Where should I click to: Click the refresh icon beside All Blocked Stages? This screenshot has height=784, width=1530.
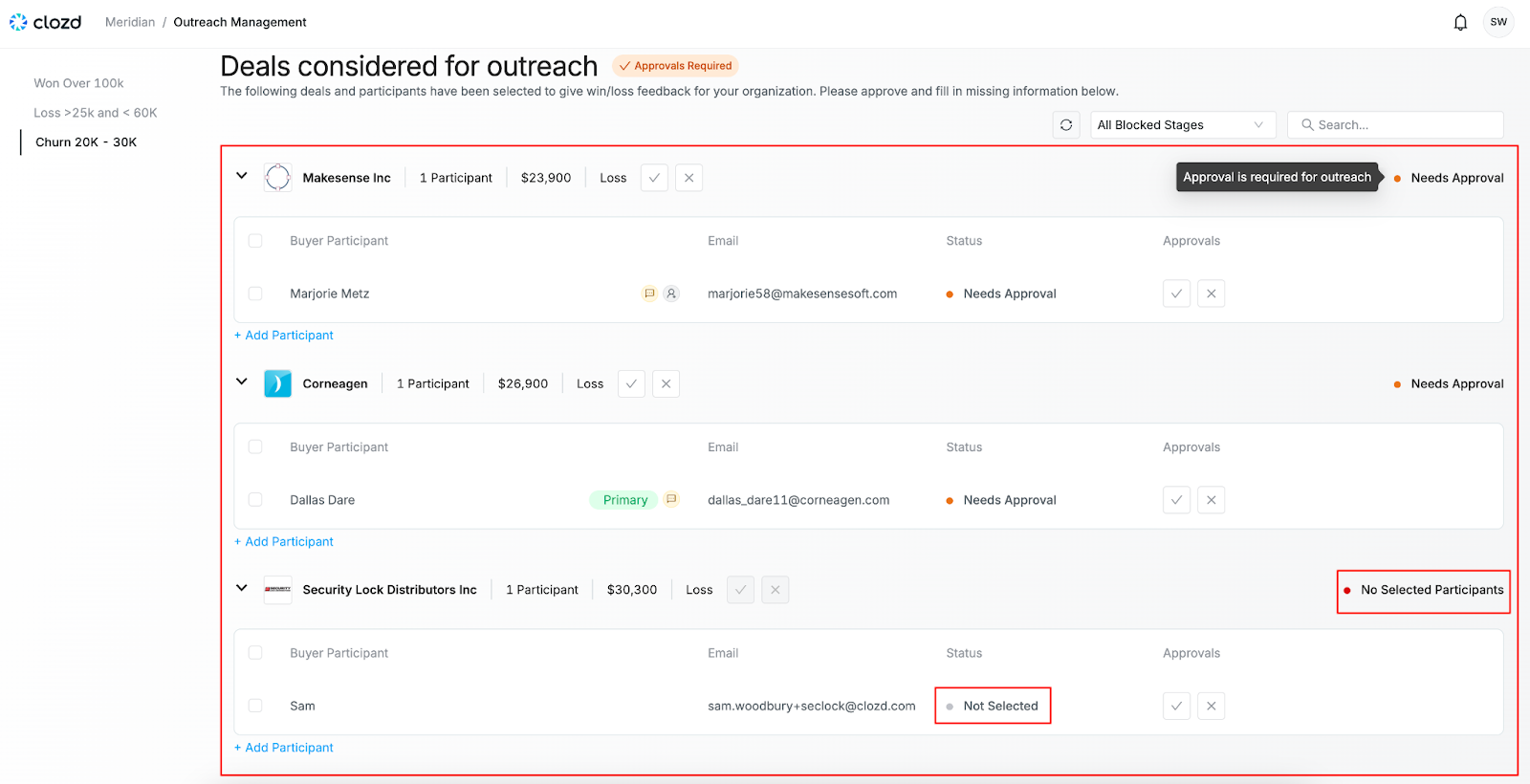(1066, 125)
